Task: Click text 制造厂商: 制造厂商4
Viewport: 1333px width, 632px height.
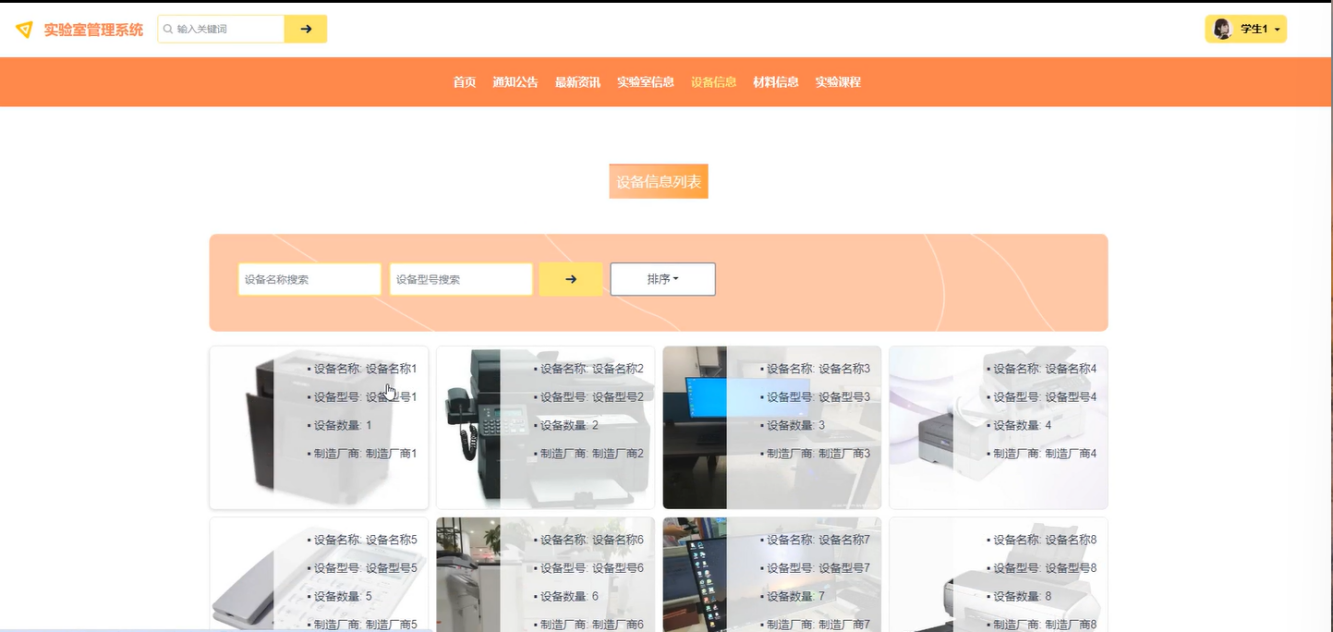Action: point(1045,453)
